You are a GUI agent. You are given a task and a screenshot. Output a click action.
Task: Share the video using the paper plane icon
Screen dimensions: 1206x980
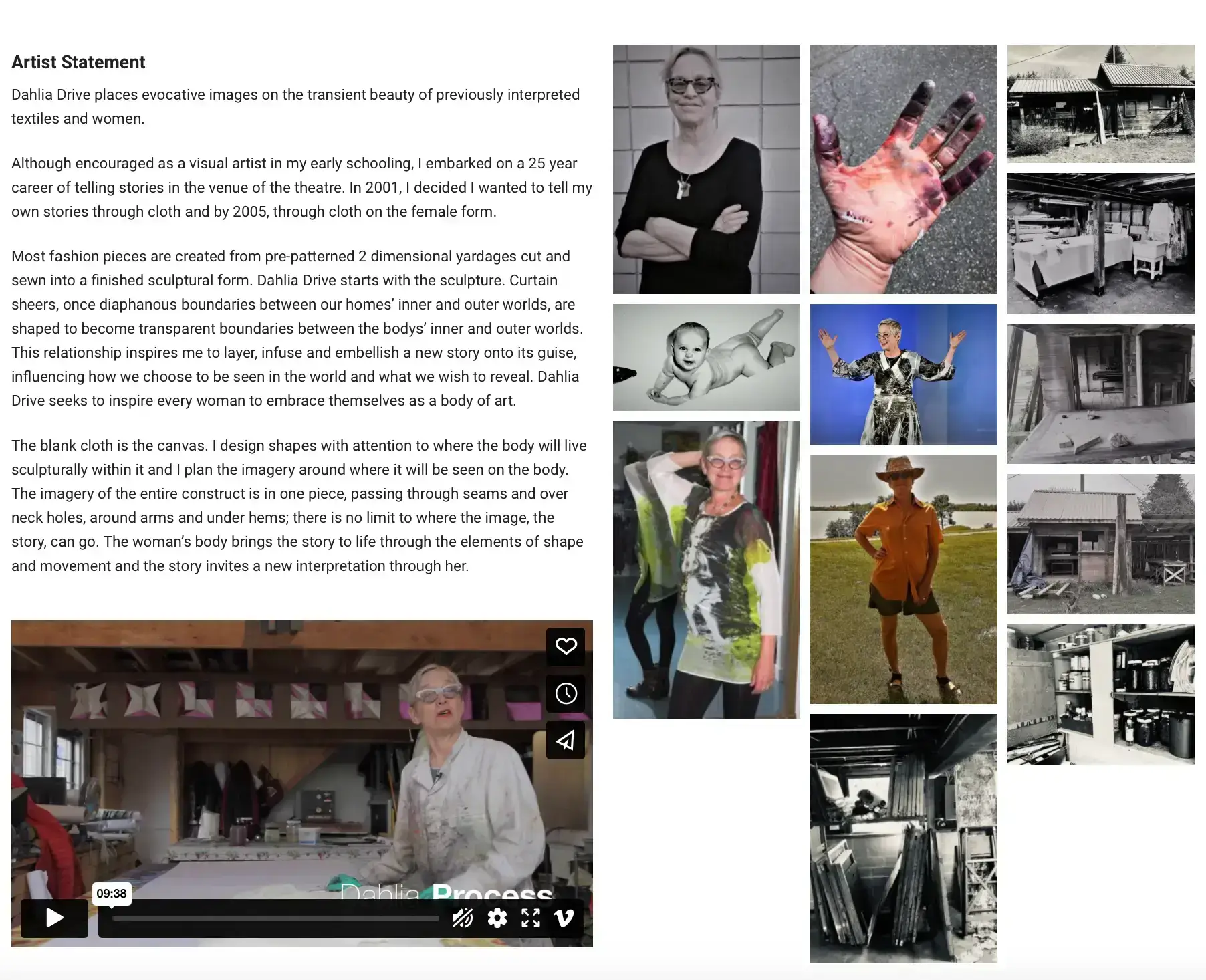coord(566,740)
